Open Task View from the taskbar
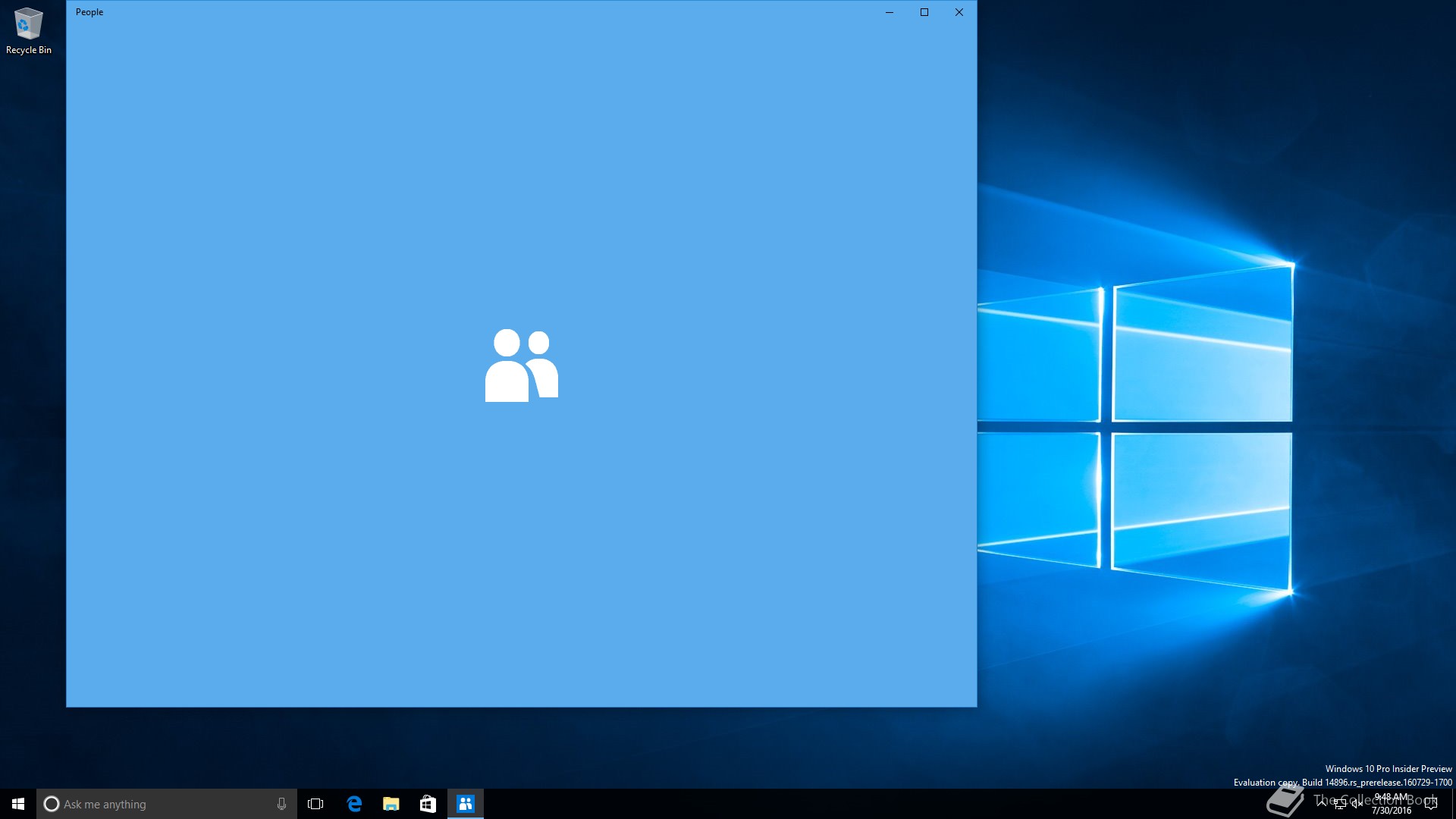The height and width of the screenshot is (819, 1456). click(x=315, y=804)
